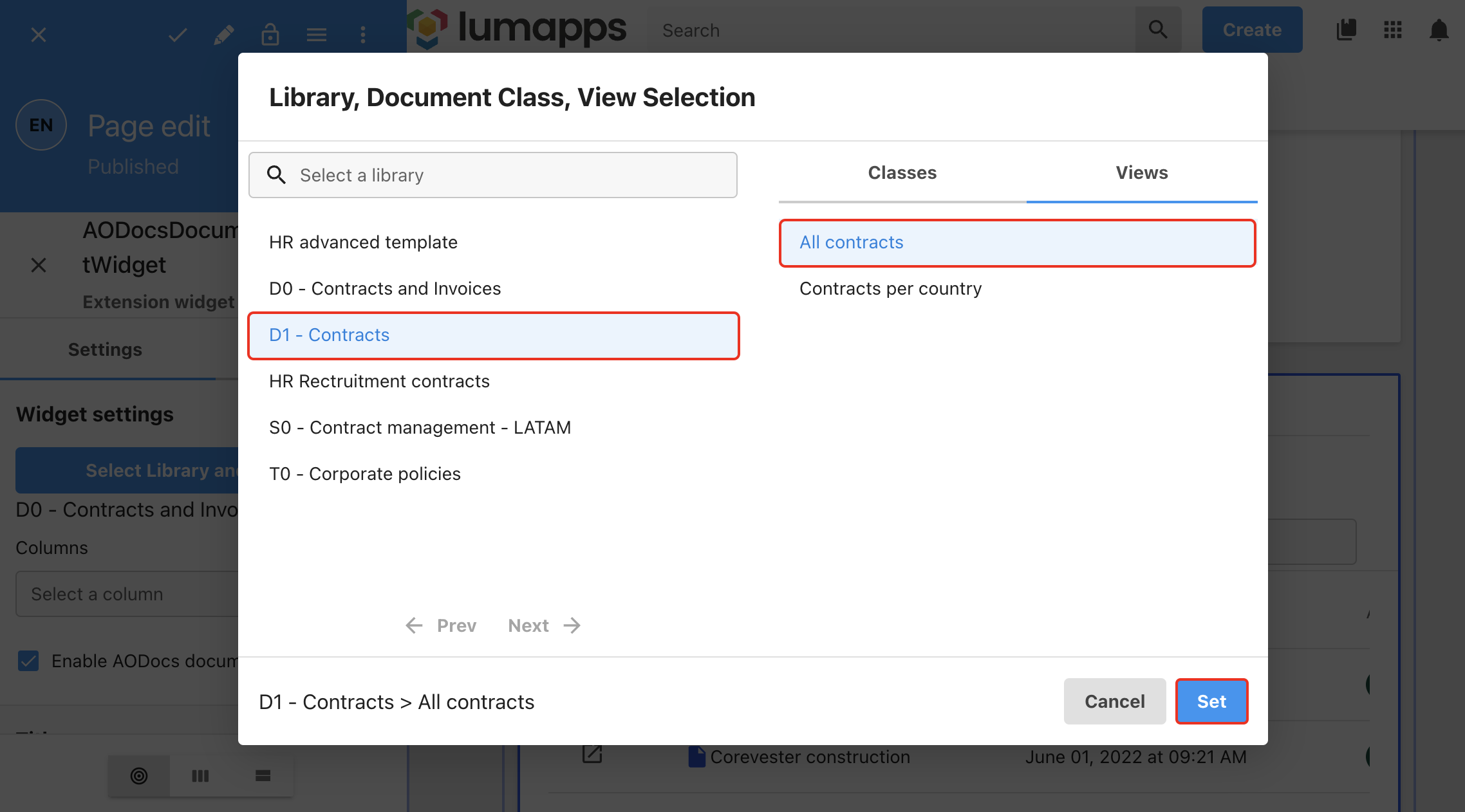Select T0 - Corporate policies library
The width and height of the screenshot is (1465, 812).
pyautogui.click(x=493, y=474)
